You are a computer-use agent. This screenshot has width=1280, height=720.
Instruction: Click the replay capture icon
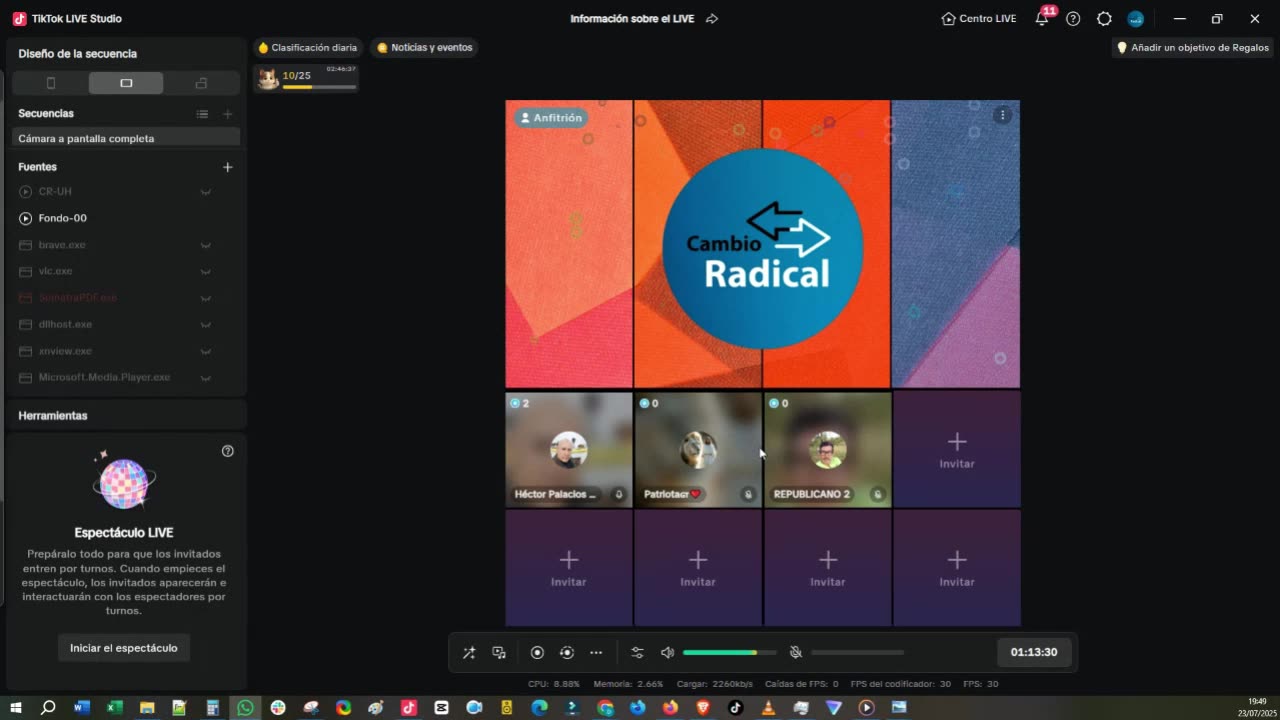tap(567, 653)
